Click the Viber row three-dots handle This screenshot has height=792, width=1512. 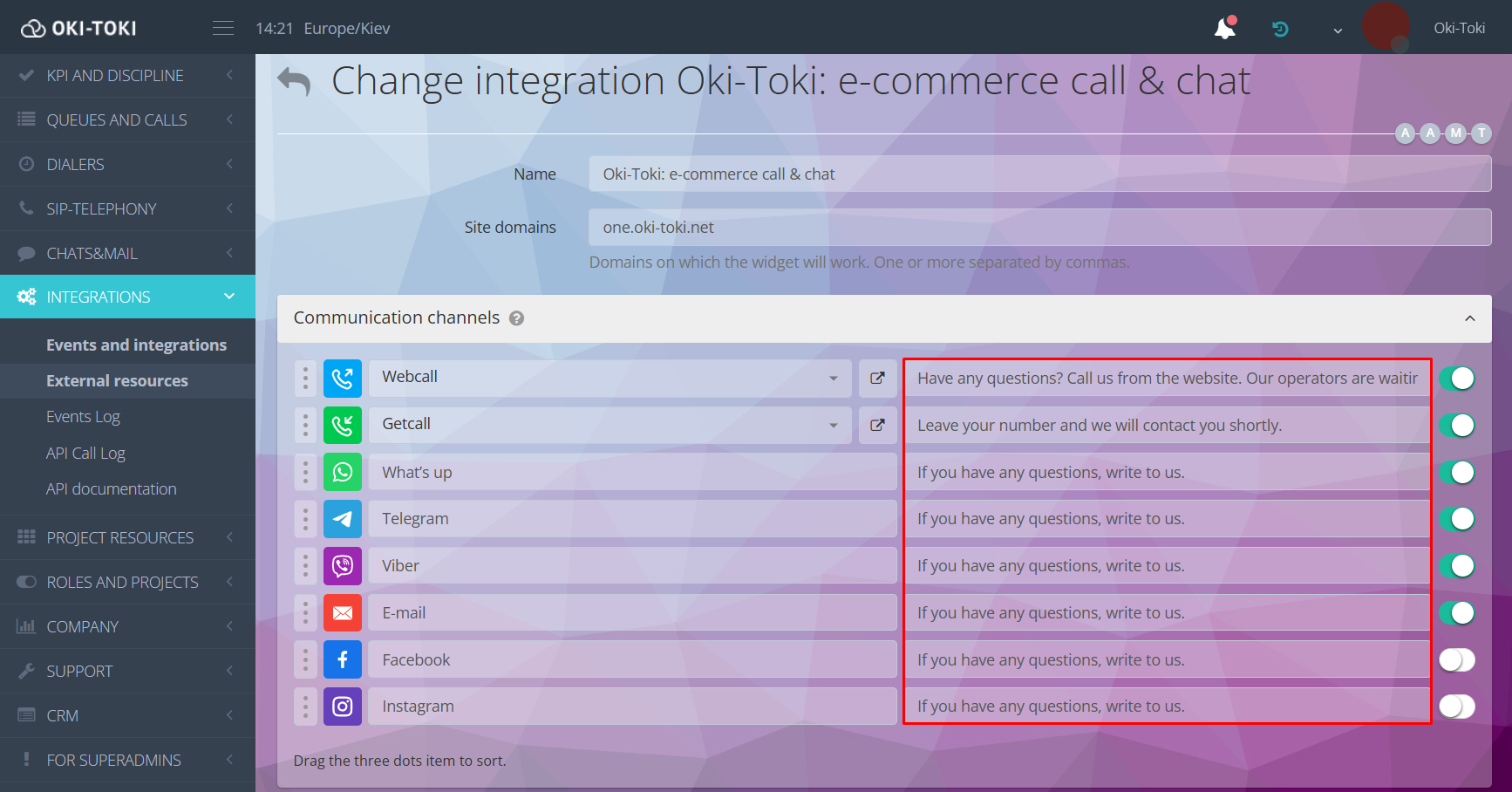click(305, 566)
